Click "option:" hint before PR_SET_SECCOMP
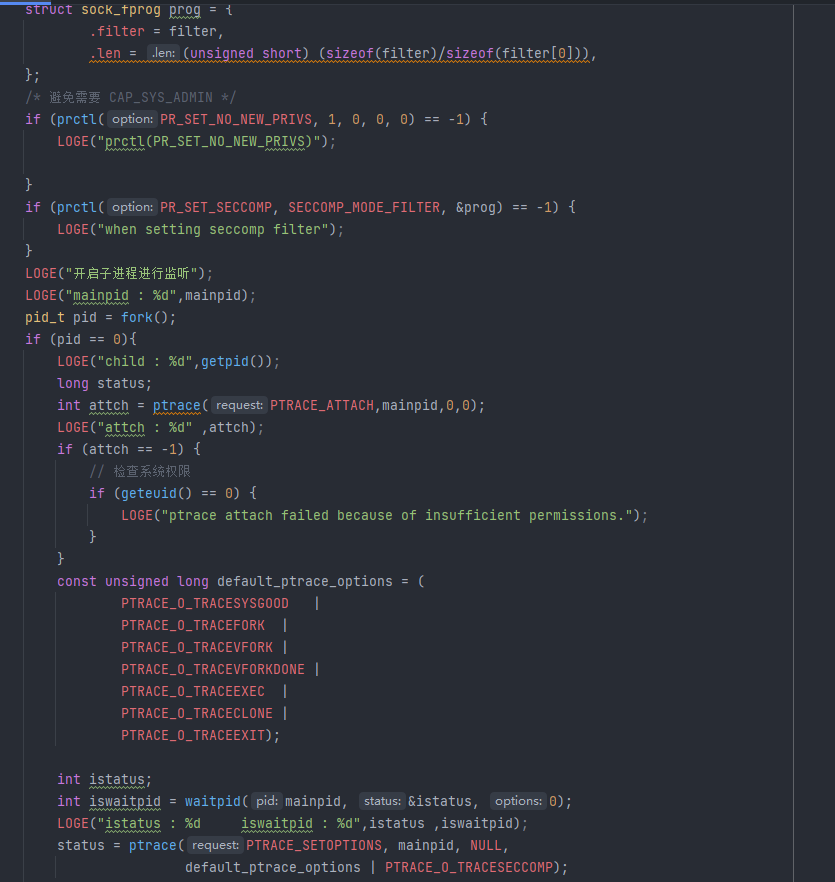Viewport: 835px width, 882px height. 132,208
